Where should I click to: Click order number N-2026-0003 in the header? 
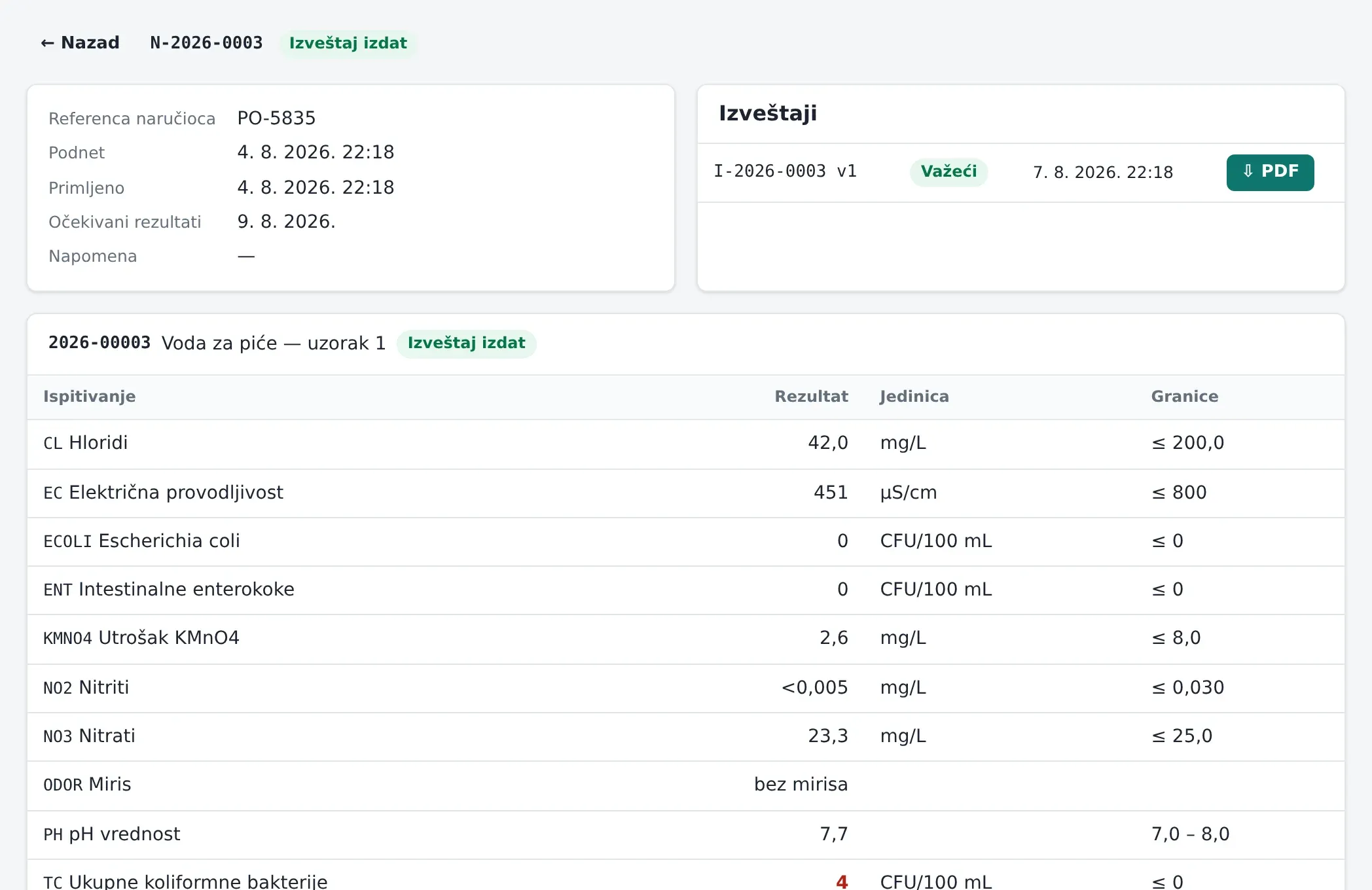click(x=206, y=43)
